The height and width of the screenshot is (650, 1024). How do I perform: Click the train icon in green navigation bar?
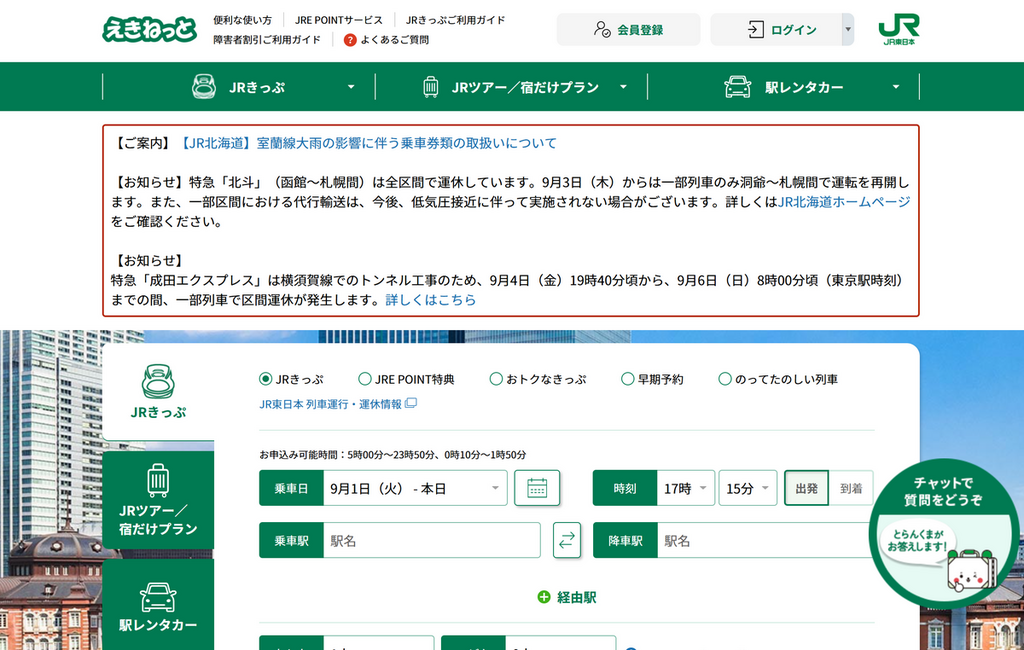204,86
